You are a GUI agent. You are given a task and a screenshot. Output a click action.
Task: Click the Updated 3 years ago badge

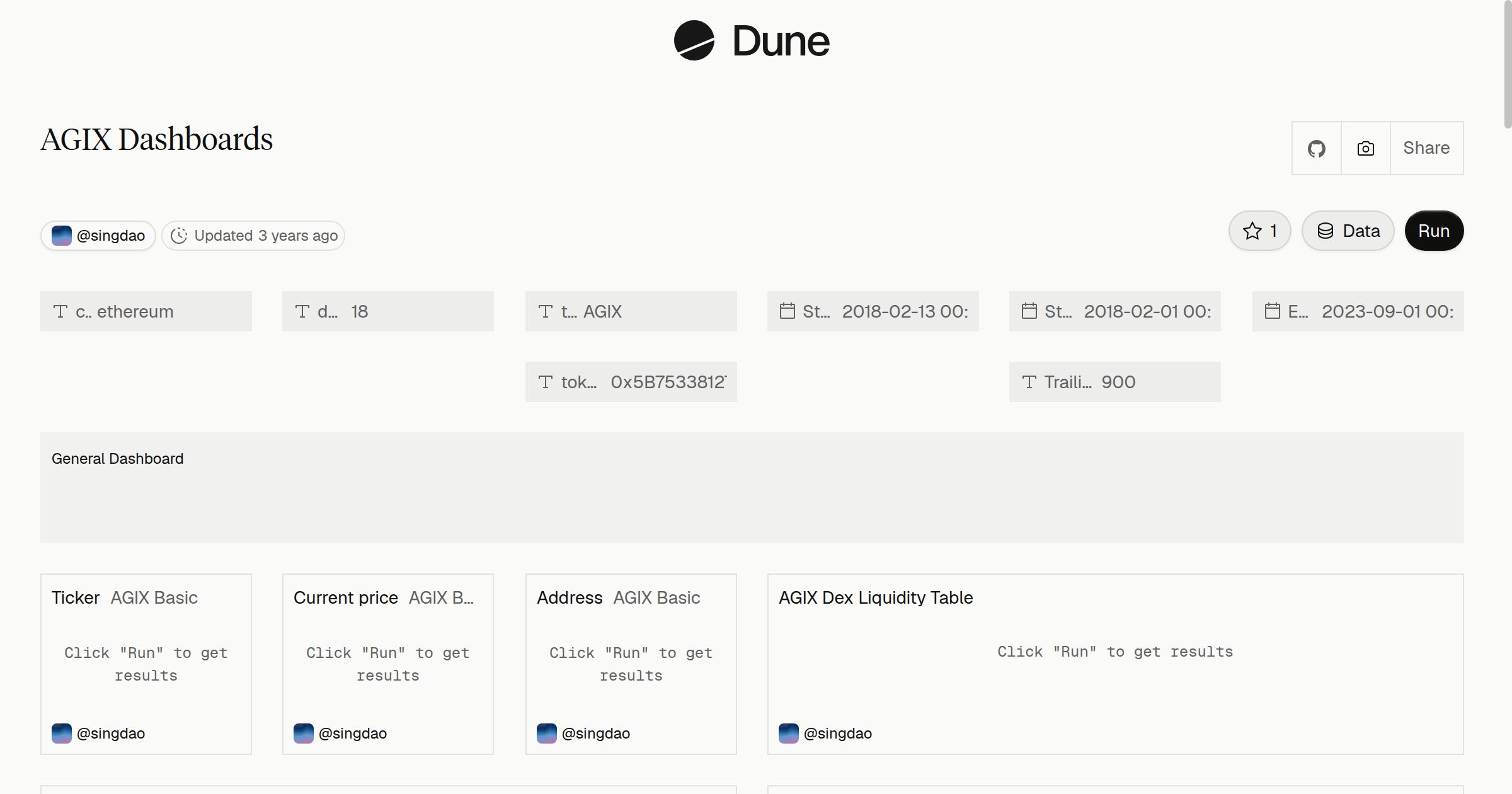coord(253,236)
